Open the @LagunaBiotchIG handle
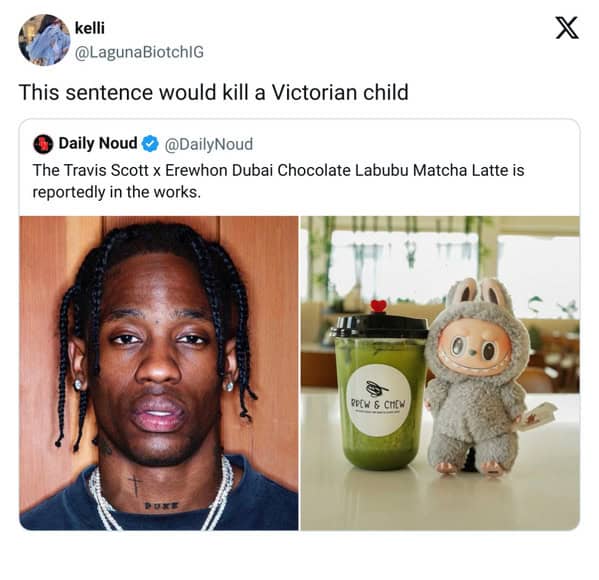The width and height of the screenshot is (599, 580). point(139,52)
